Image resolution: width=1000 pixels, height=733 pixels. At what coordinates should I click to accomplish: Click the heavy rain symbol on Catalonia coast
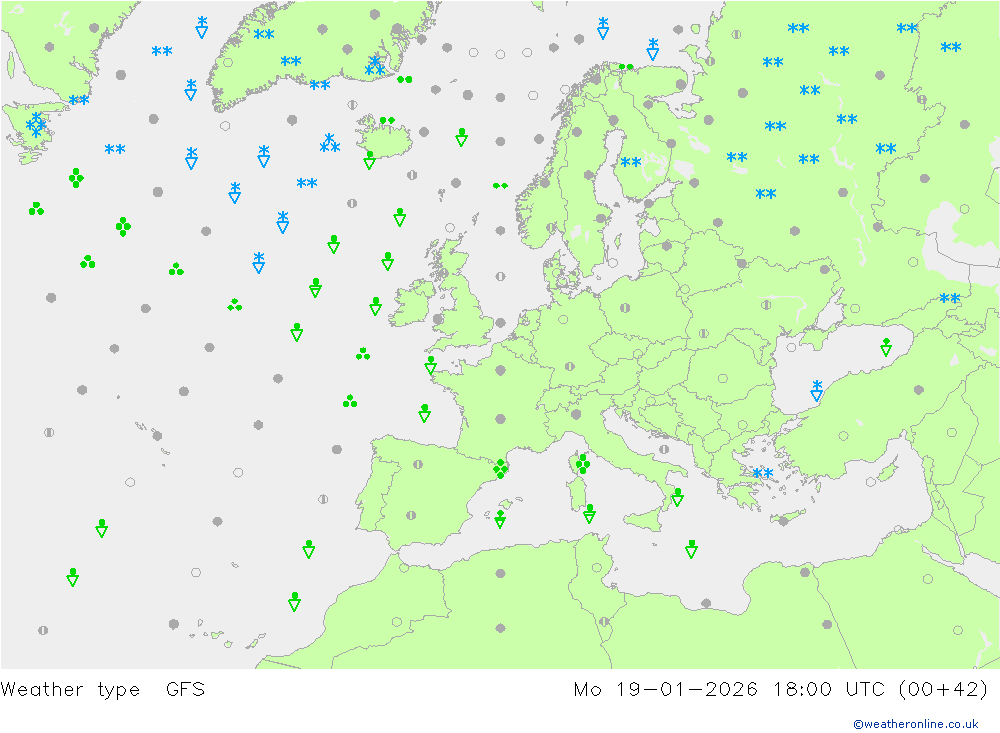coord(501,469)
